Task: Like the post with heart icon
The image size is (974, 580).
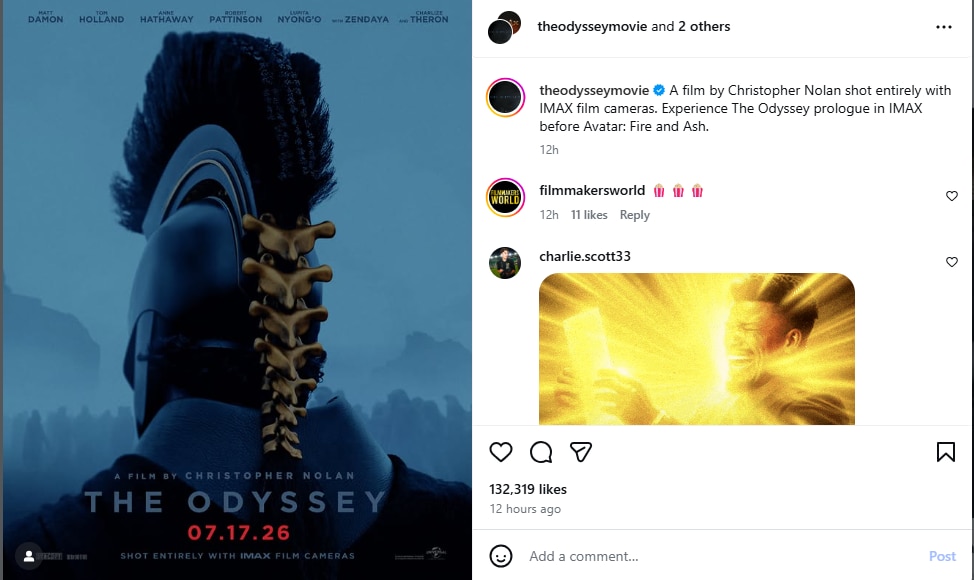Action: tap(501, 451)
